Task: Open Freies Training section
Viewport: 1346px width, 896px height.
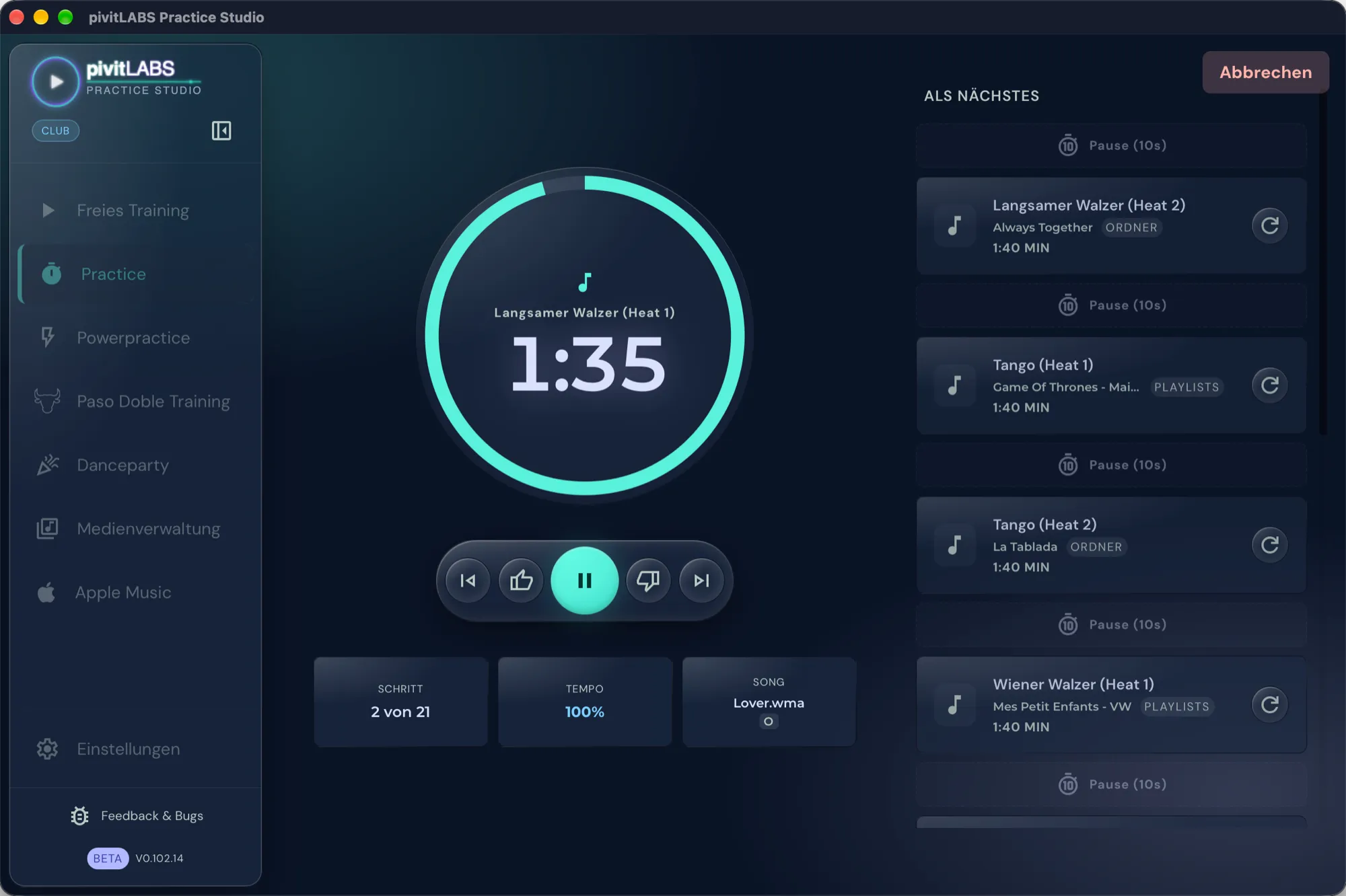Action: point(137,211)
